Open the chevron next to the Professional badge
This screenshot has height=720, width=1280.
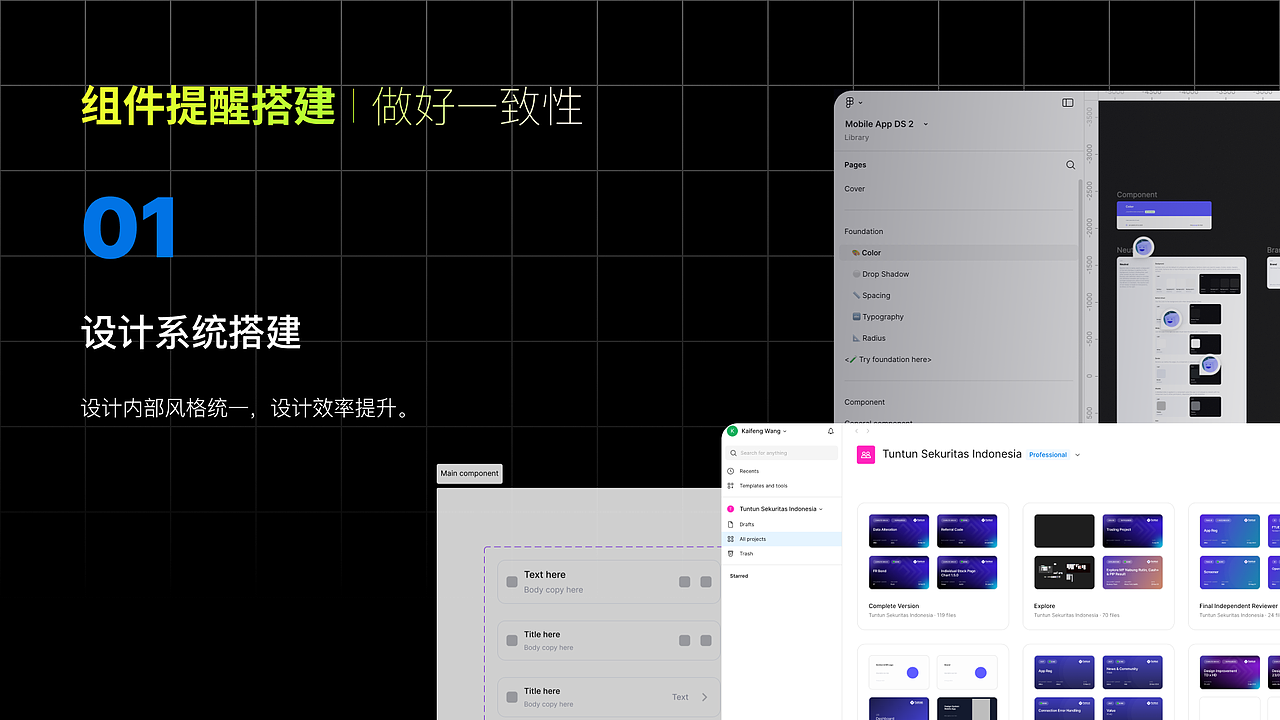[x=1078, y=455]
